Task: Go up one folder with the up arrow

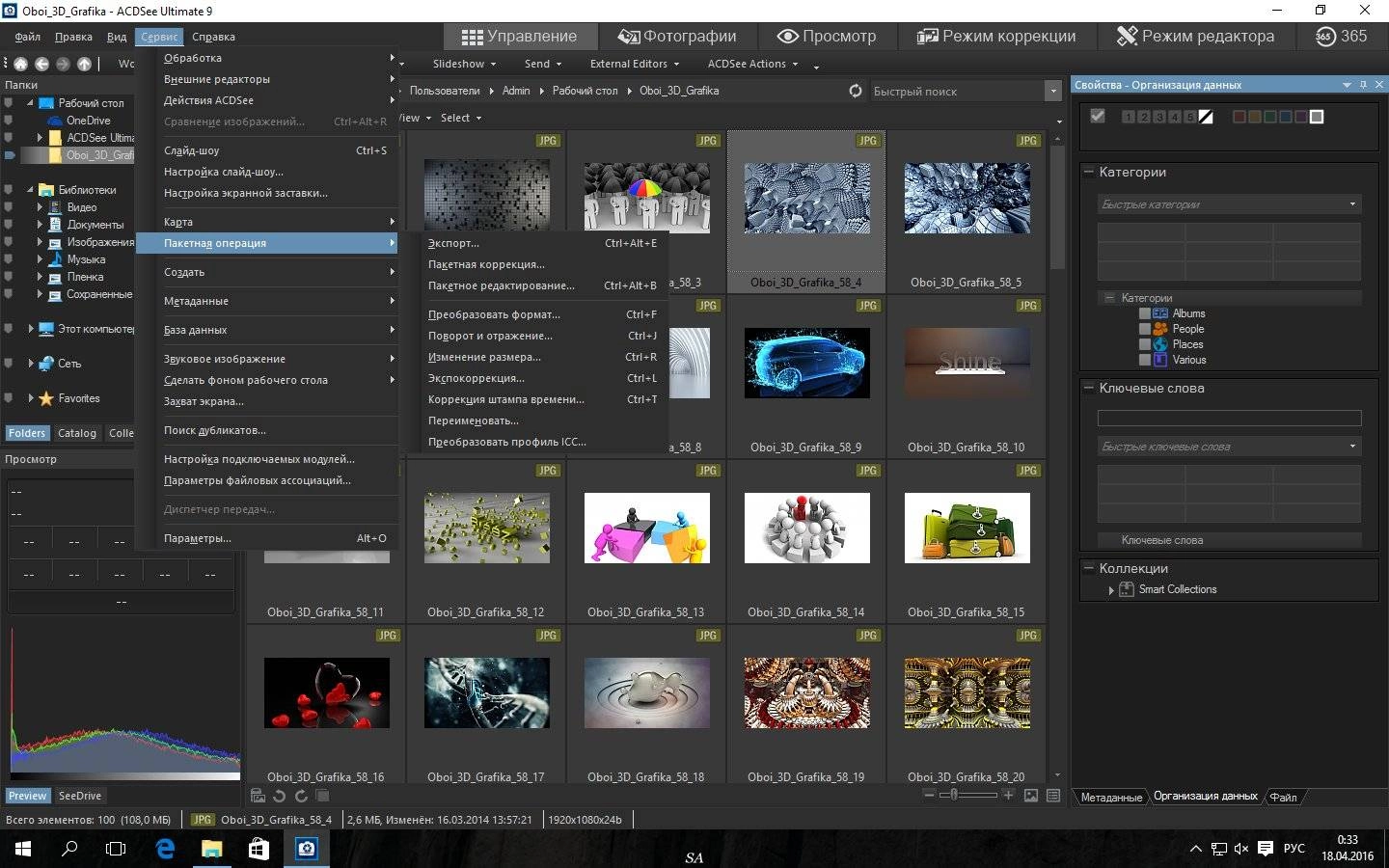Action: coord(84,64)
